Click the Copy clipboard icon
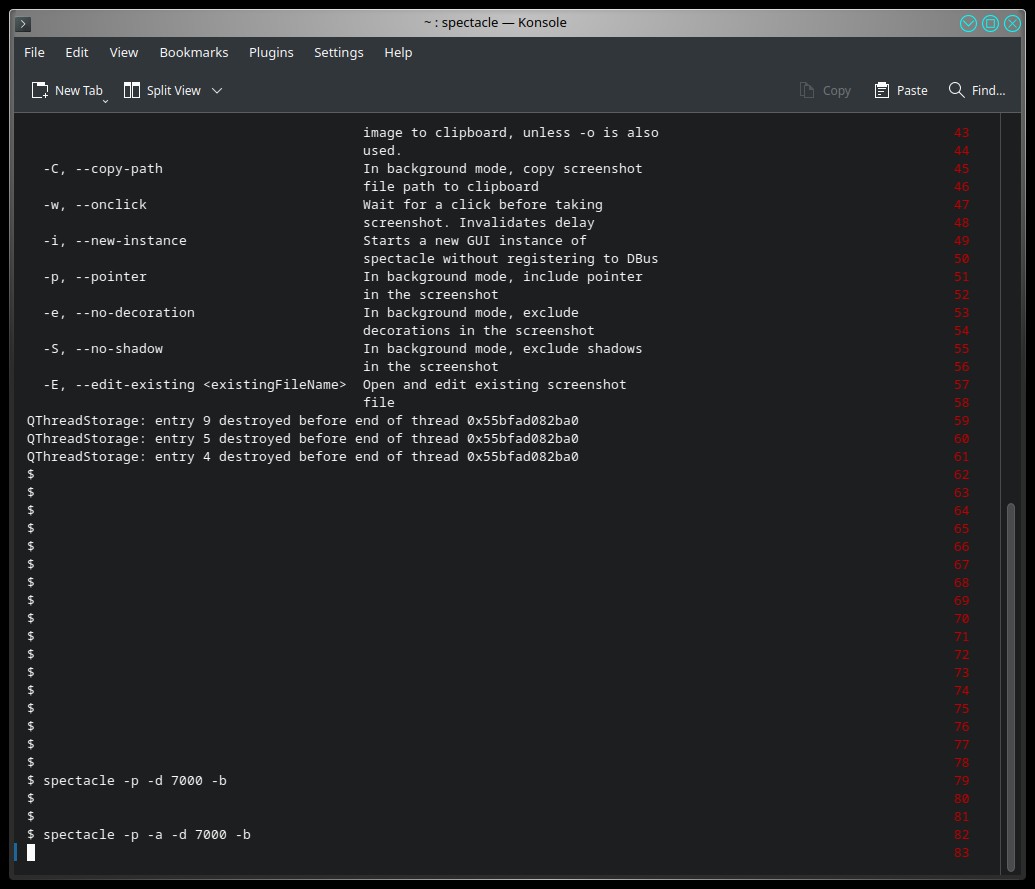 tap(807, 90)
